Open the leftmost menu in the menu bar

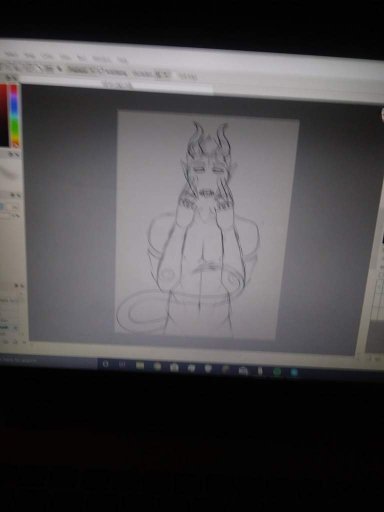11,54
